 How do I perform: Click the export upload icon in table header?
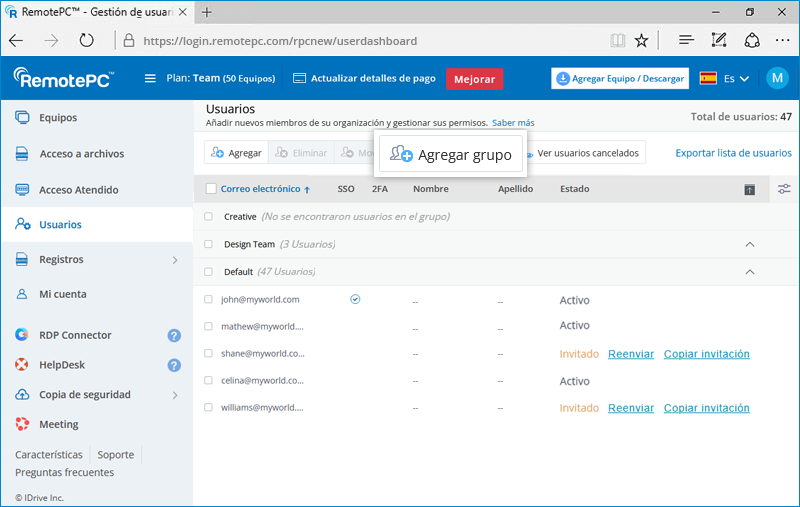(749, 190)
